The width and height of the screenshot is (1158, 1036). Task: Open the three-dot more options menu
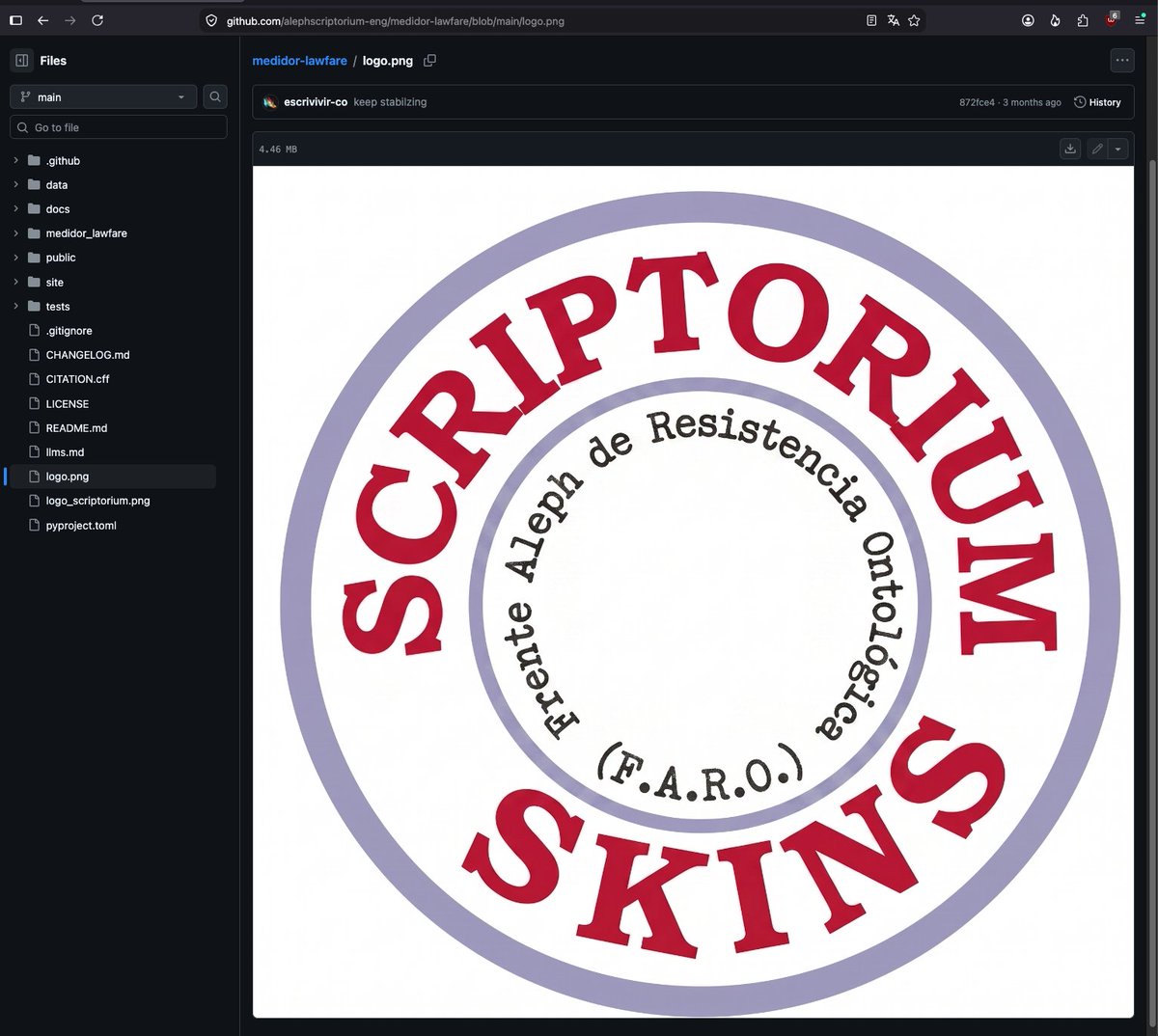tap(1121, 60)
